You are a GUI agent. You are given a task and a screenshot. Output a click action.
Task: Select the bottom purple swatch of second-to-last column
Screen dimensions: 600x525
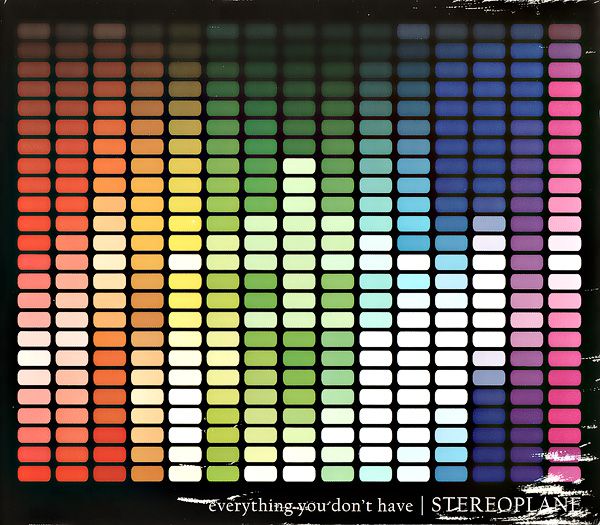(527, 473)
